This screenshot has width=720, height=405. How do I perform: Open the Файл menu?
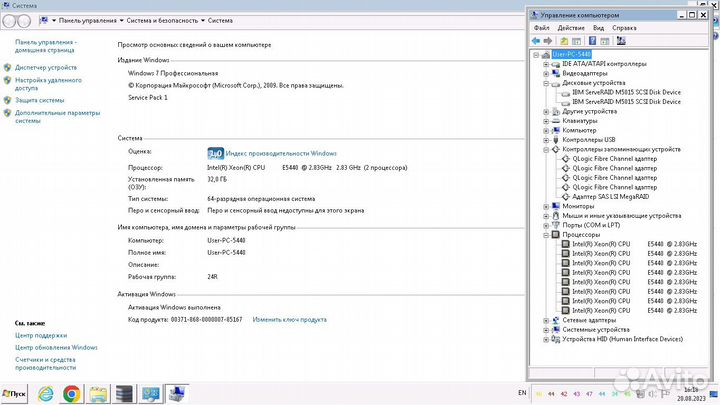pos(541,28)
